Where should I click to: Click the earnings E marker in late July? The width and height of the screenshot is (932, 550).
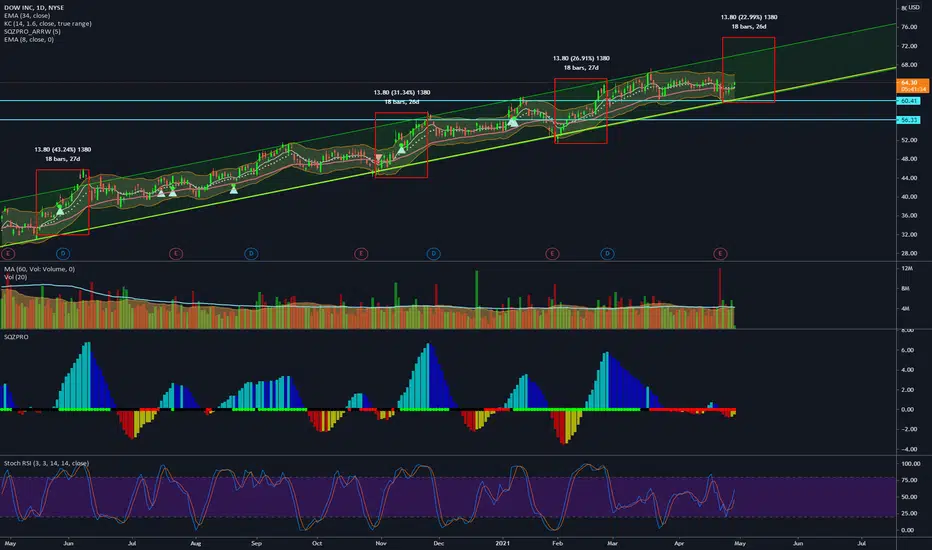click(x=175, y=254)
